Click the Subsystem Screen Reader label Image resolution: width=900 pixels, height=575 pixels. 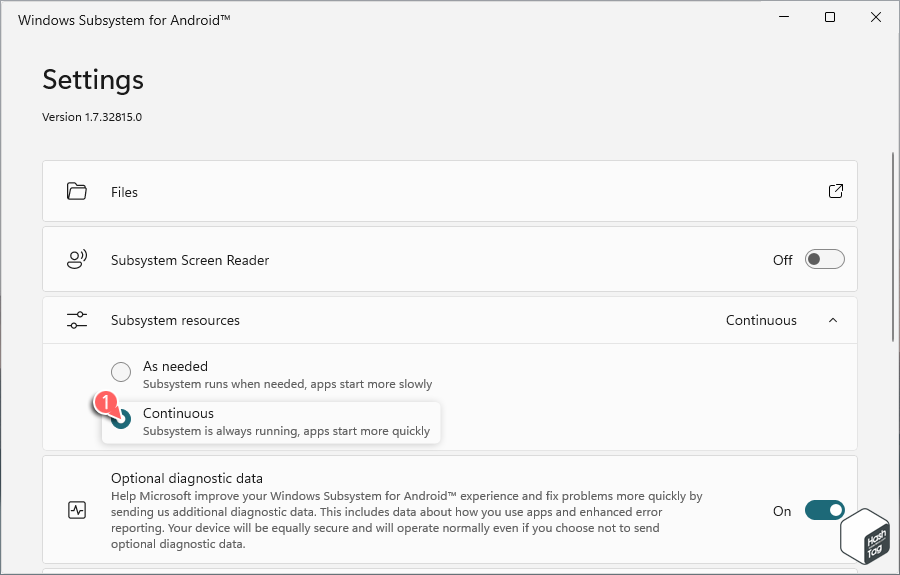click(190, 260)
